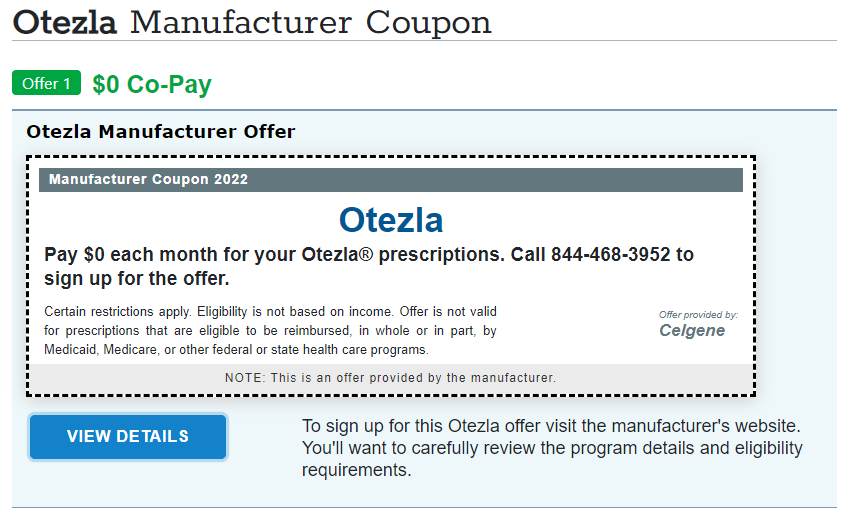Click 'Offer provided by:' label
Viewport: 847px width, 518px height.
click(698, 314)
